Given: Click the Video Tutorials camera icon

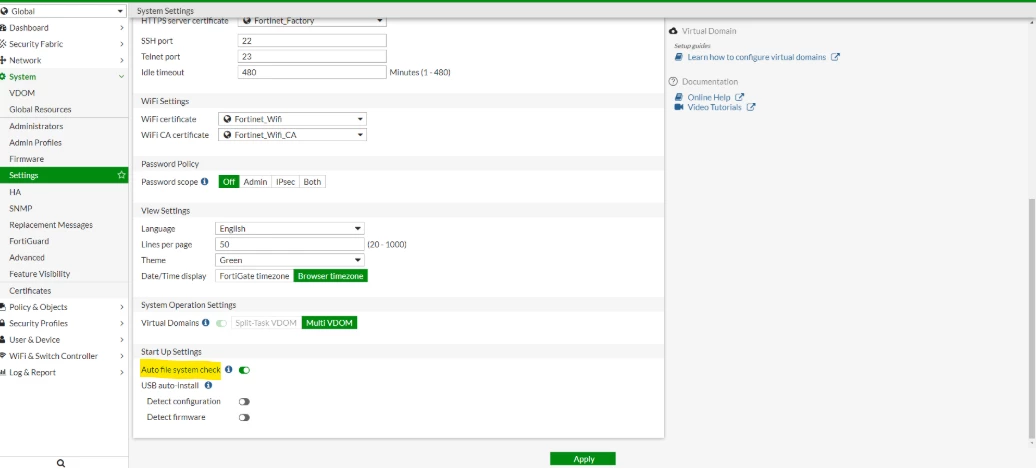Looking at the screenshot, I should 679,107.
